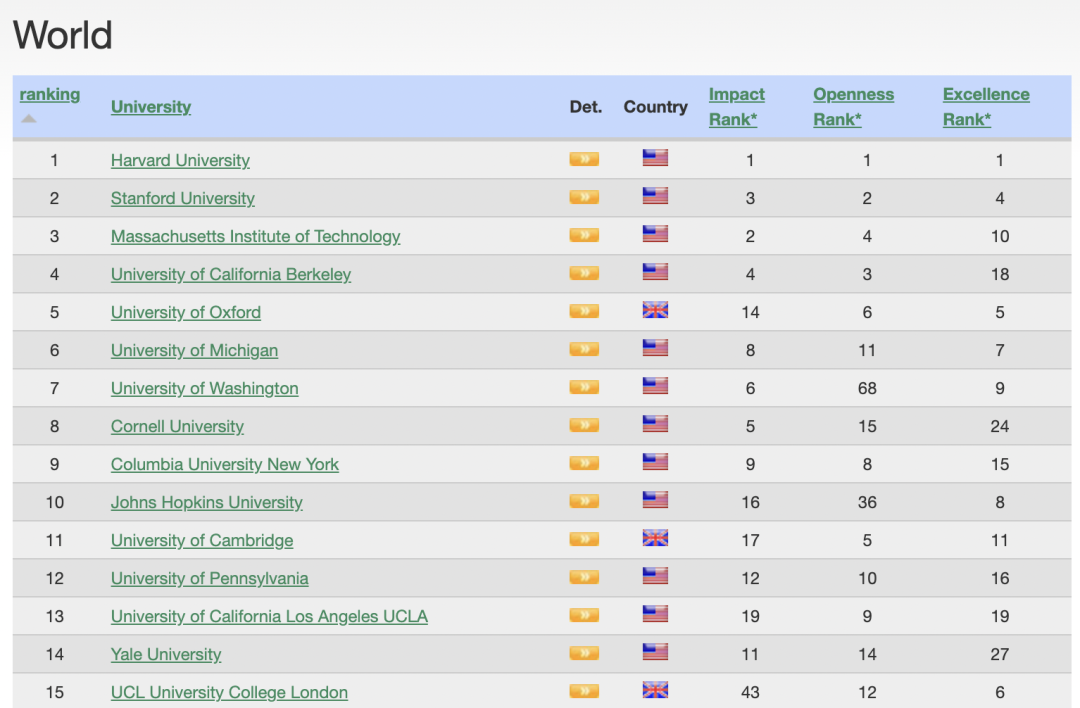
Task: Click Excellence Rank value 24 for Cornell
Action: click(1000, 426)
